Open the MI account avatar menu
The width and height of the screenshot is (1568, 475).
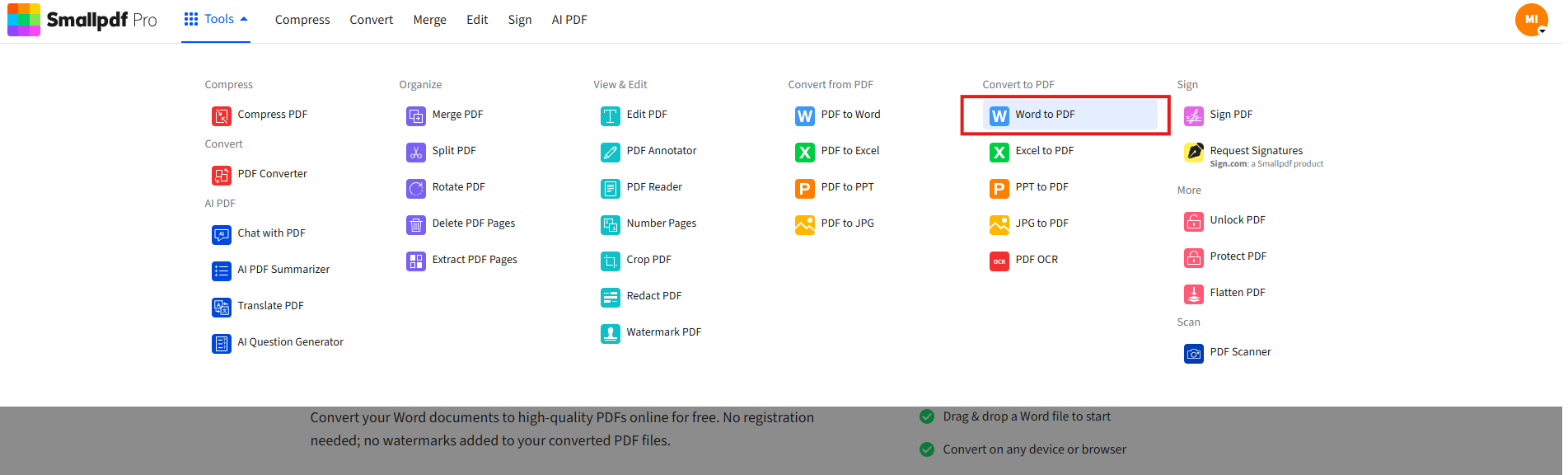[x=1531, y=19]
